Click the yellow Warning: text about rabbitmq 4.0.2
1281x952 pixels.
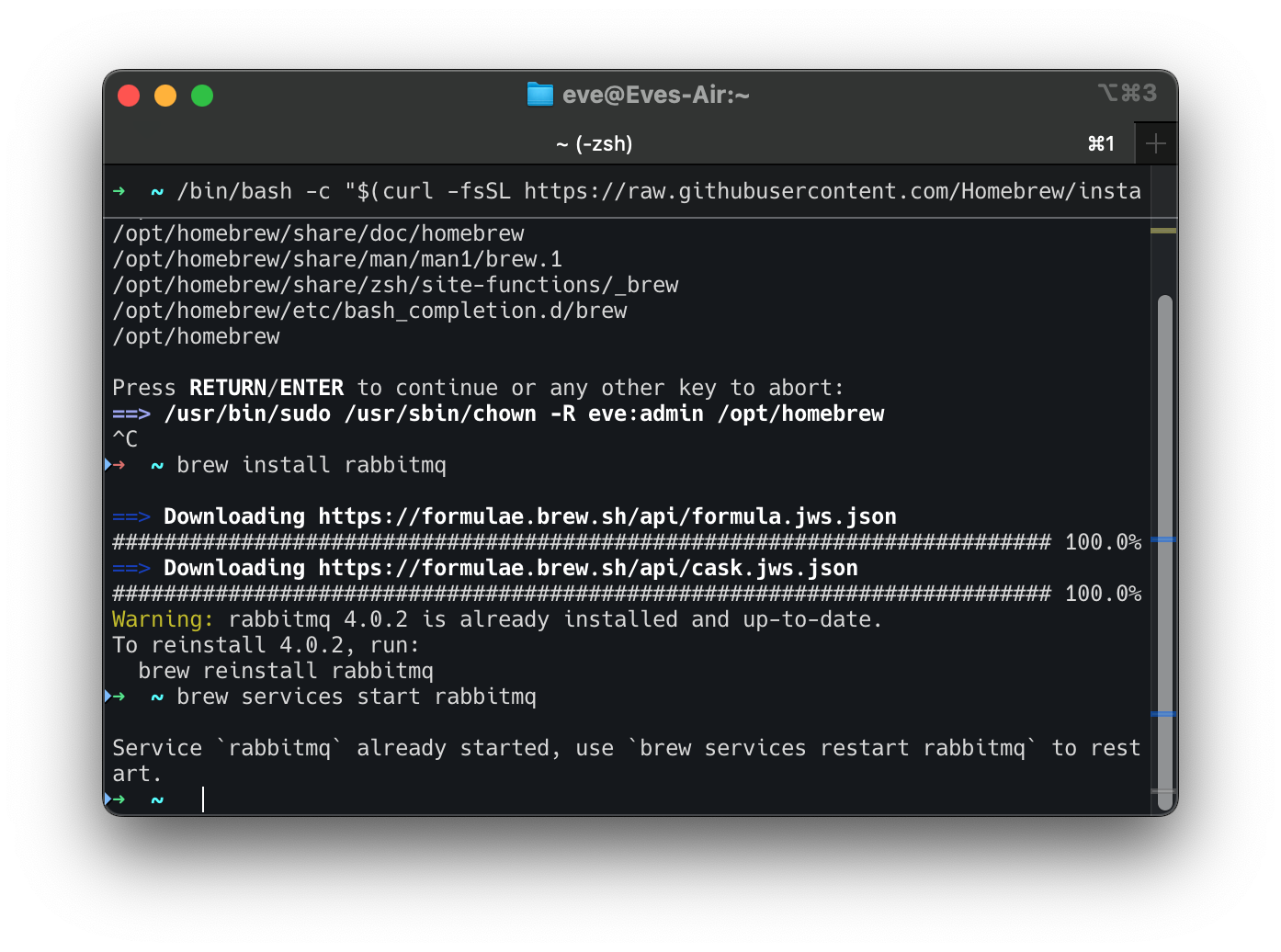(x=158, y=619)
